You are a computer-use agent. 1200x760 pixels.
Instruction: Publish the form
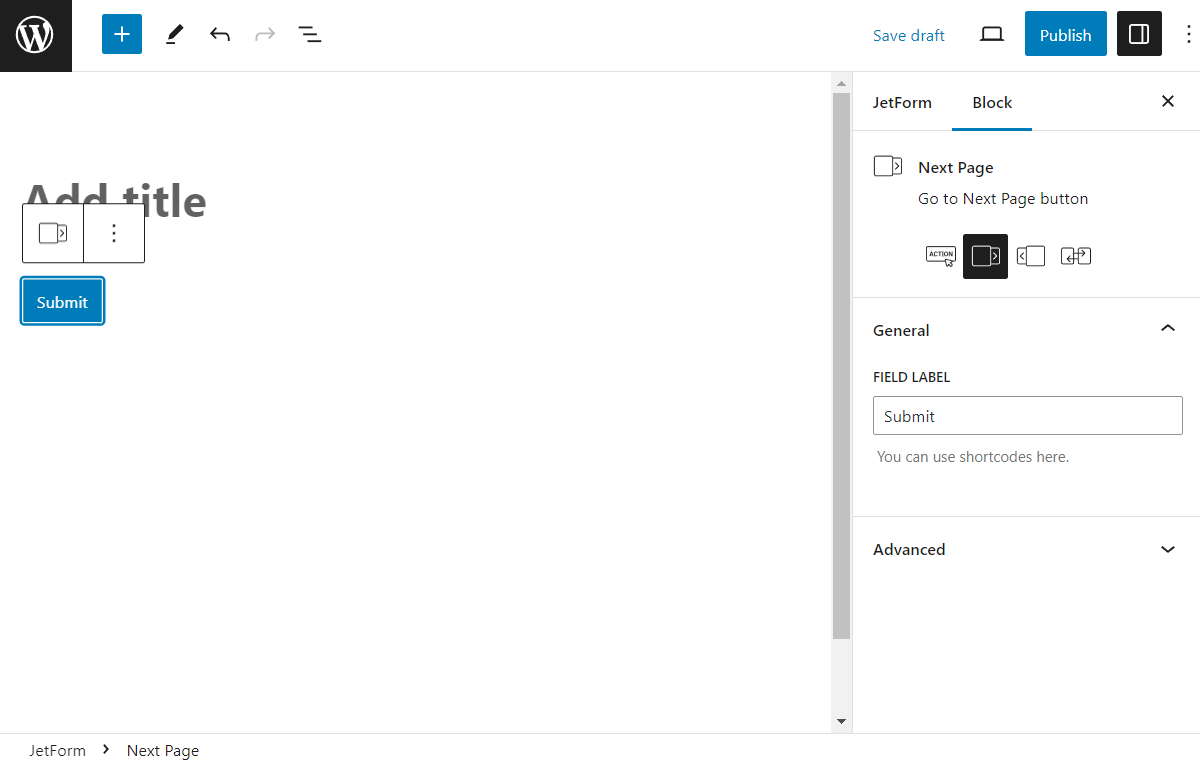pos(1065,33)
